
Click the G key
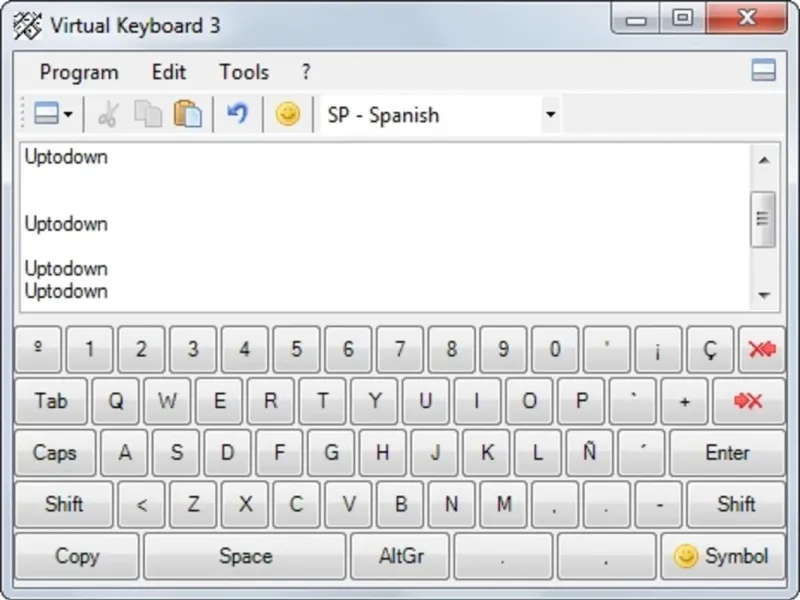click(x=331, y=453)
